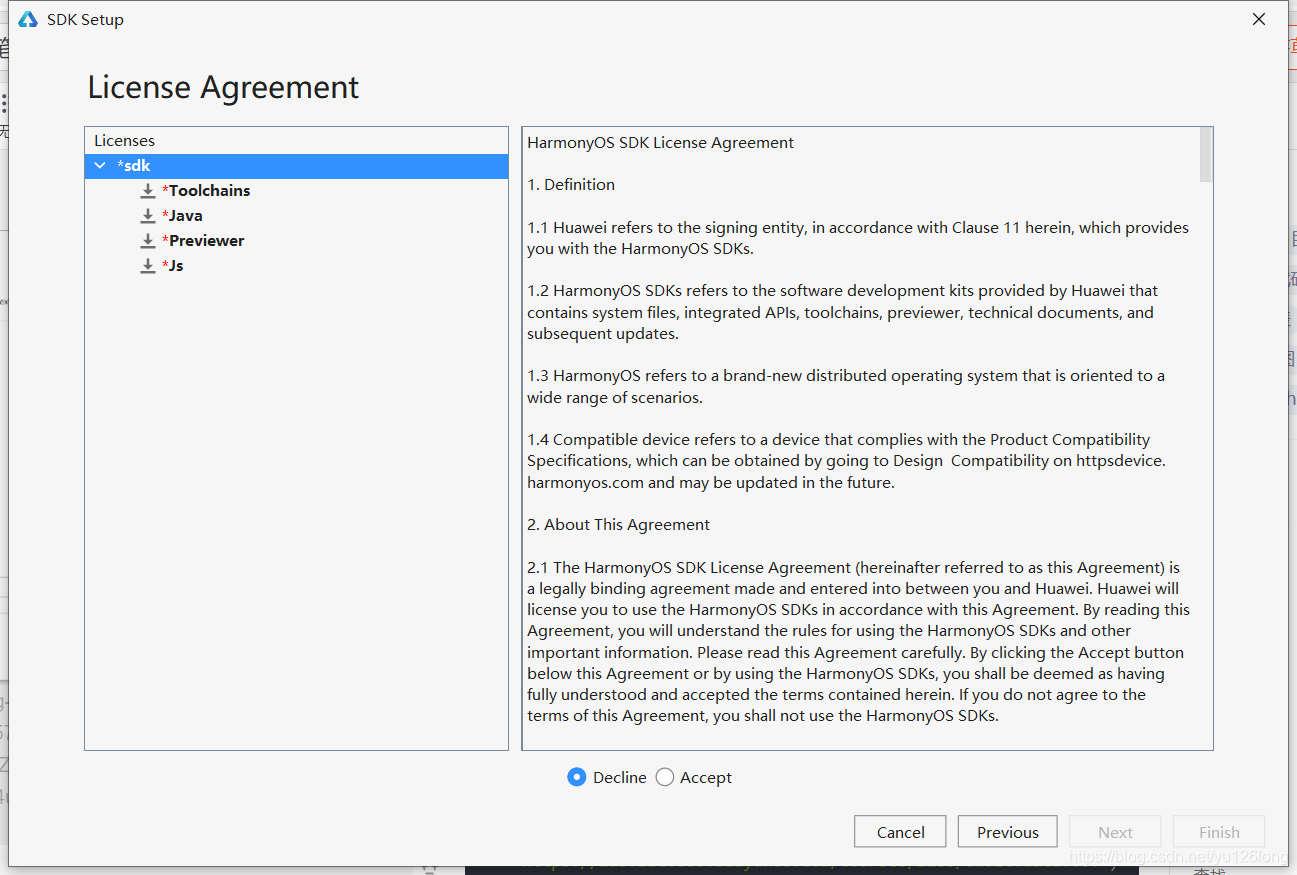The height and width of the screenshot is (875, 1297).
Task: Select the Java license entry
Action: (x=182, y=215)
